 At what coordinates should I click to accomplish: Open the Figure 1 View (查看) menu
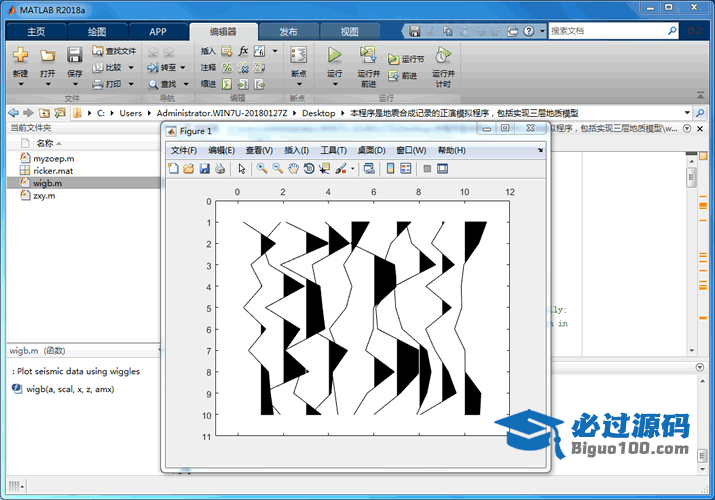click(x=259, y=150)
